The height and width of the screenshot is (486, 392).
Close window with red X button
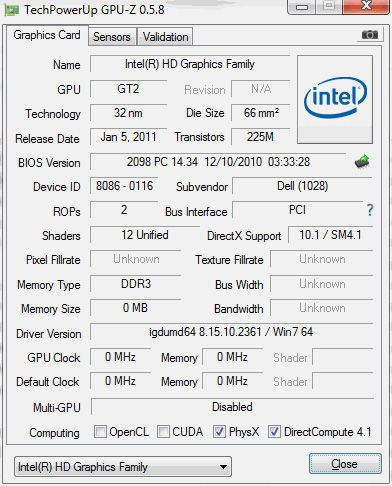pyautogui.click(x=366, y=6)
